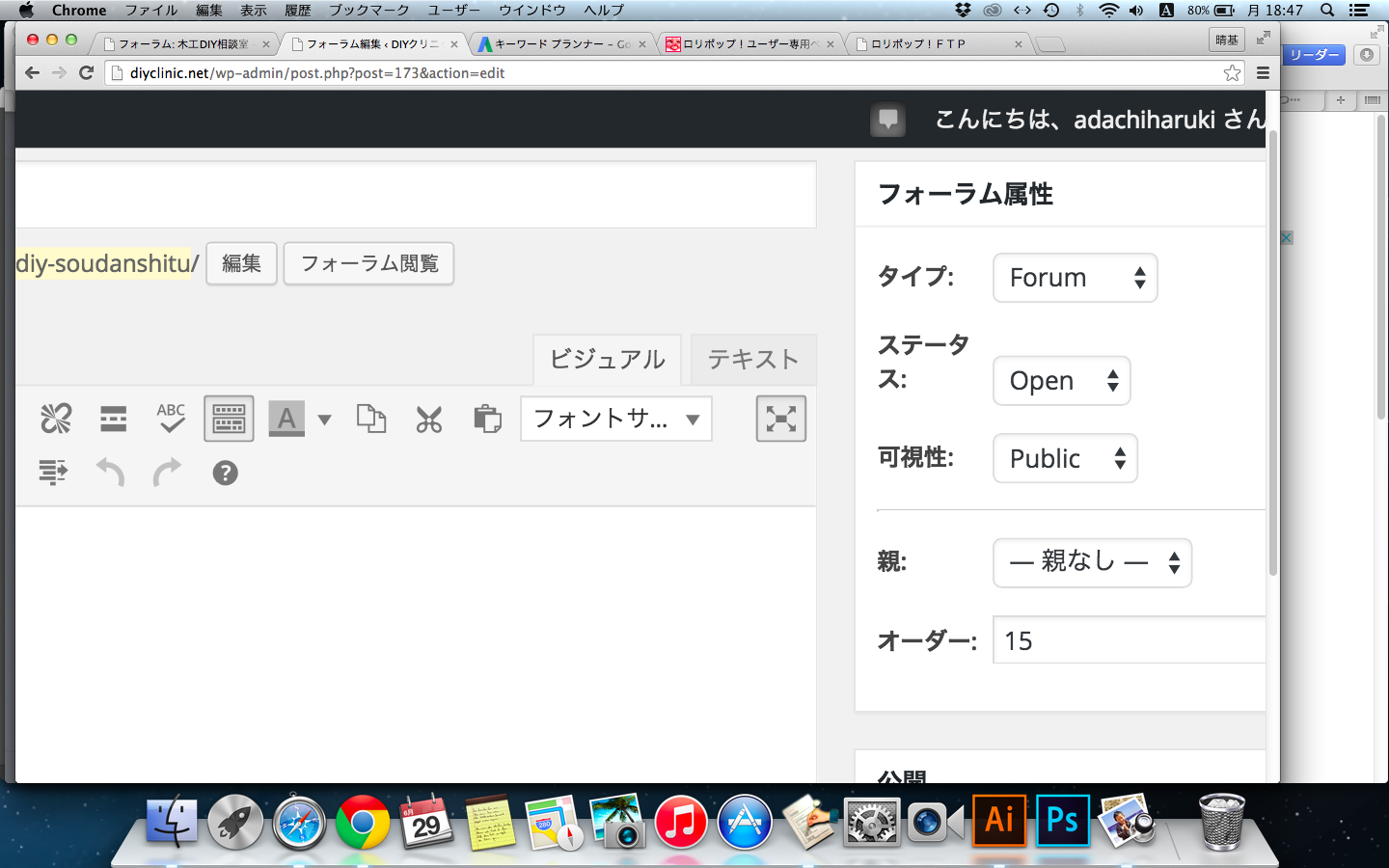Click the Remove link (unlink) editor icon
Screen dimensions: 1389x868
click(x=56, y=419)
